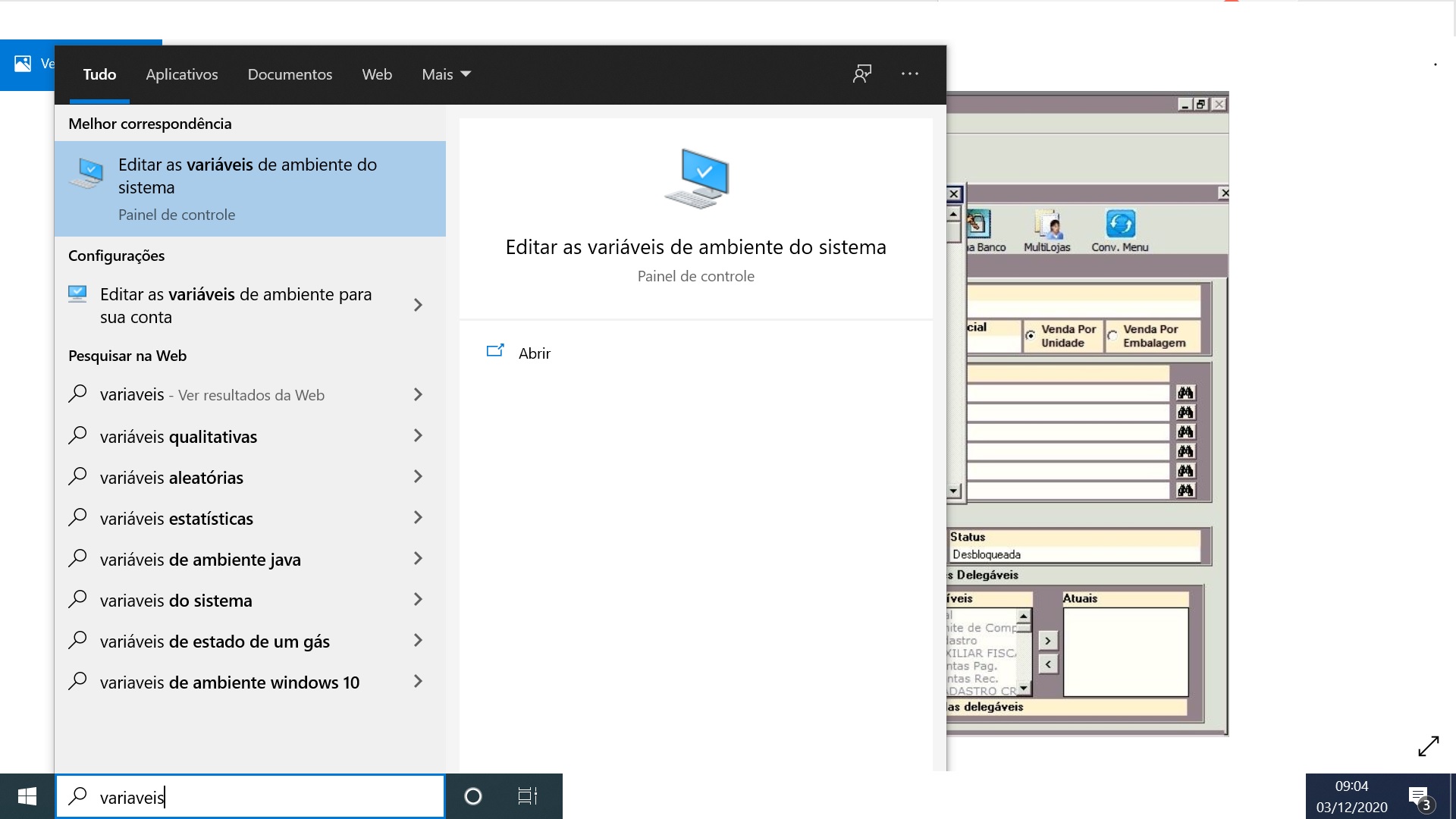
Task: Click the right arrow to move a delegável item
Action: 1049,640
